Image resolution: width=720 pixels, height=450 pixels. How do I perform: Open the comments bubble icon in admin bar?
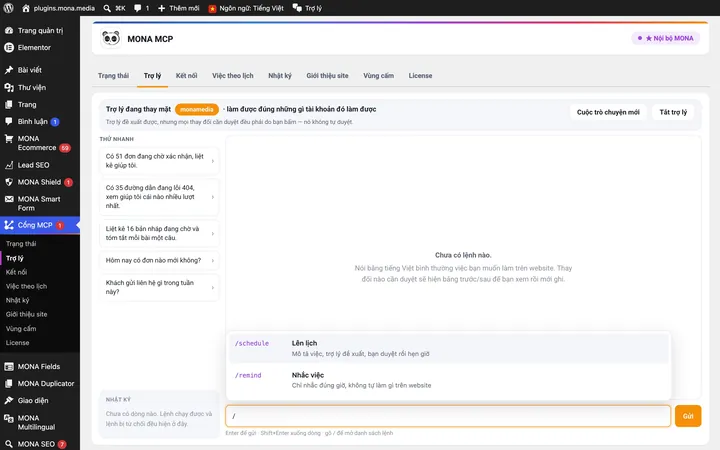pyautogui.click(x=137, y=8)
